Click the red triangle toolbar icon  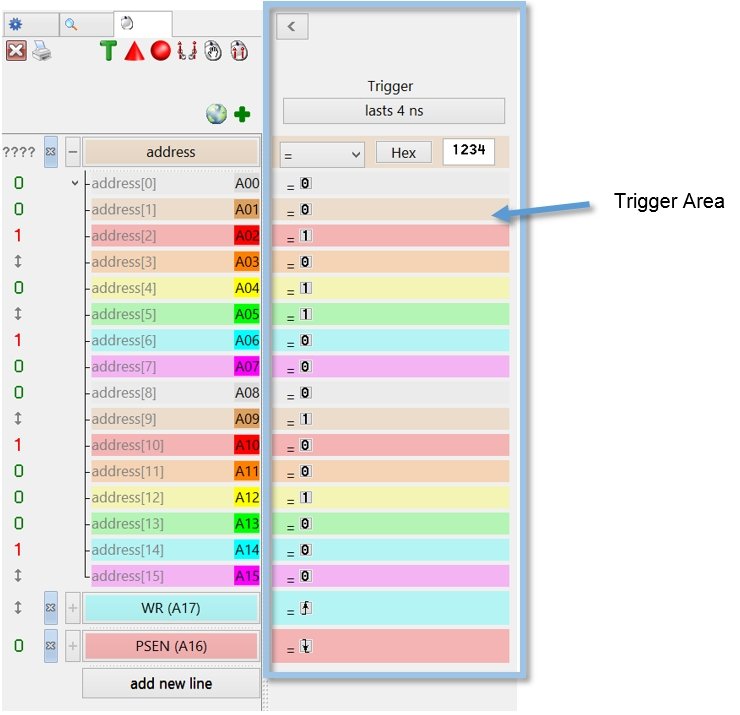click(x=134, y=51)
